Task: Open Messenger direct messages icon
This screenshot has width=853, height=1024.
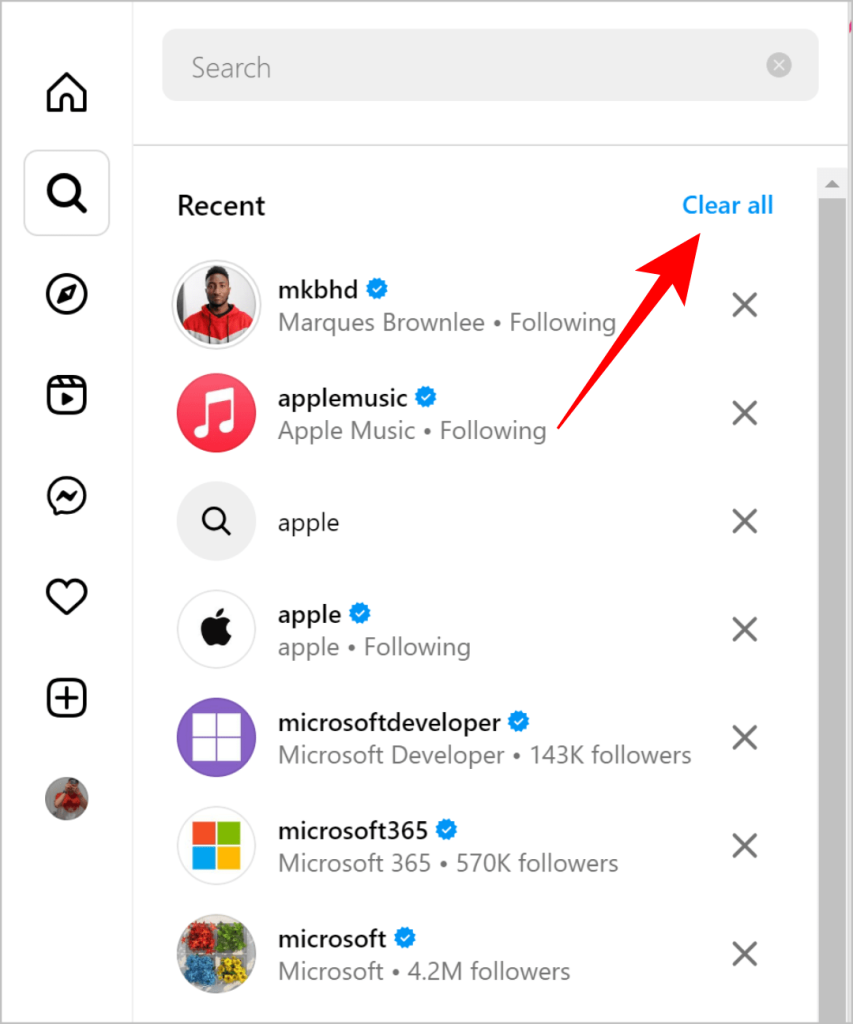Action: pos(67,496)
